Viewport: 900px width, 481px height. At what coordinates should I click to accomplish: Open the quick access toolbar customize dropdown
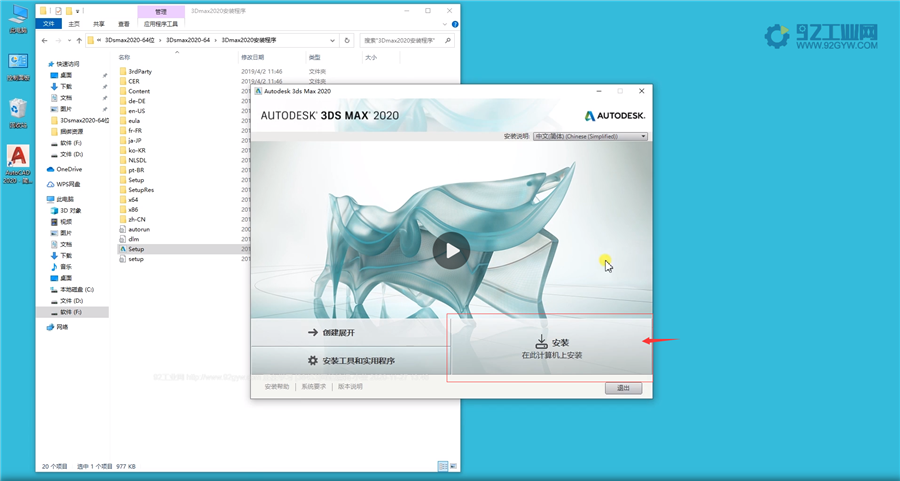tap(77, 11)
